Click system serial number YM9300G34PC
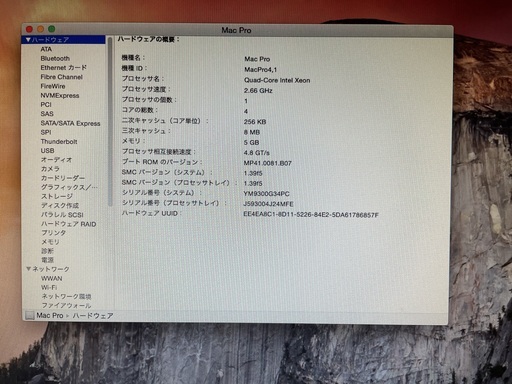This screenshot has height=384, width=512. 266,194
